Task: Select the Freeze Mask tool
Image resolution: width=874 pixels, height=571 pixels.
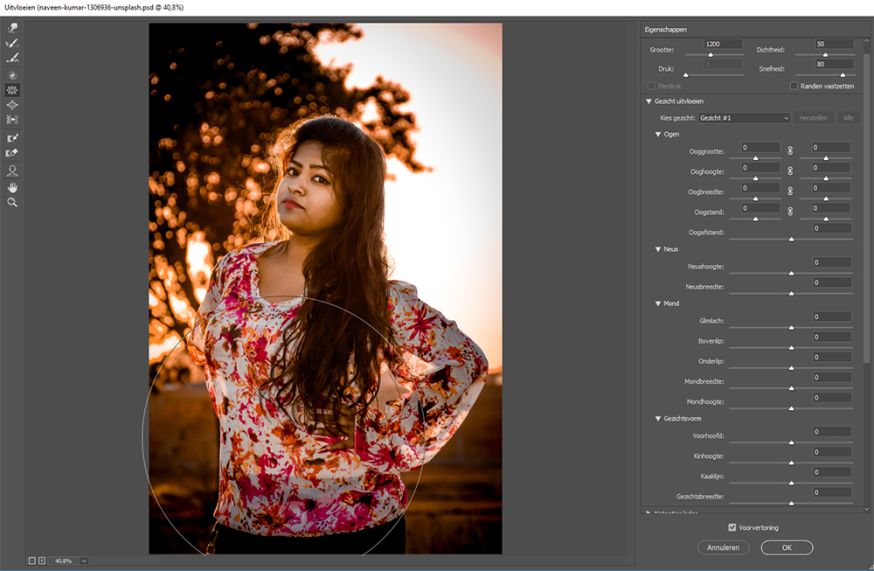Action: [x=13, y=138]
